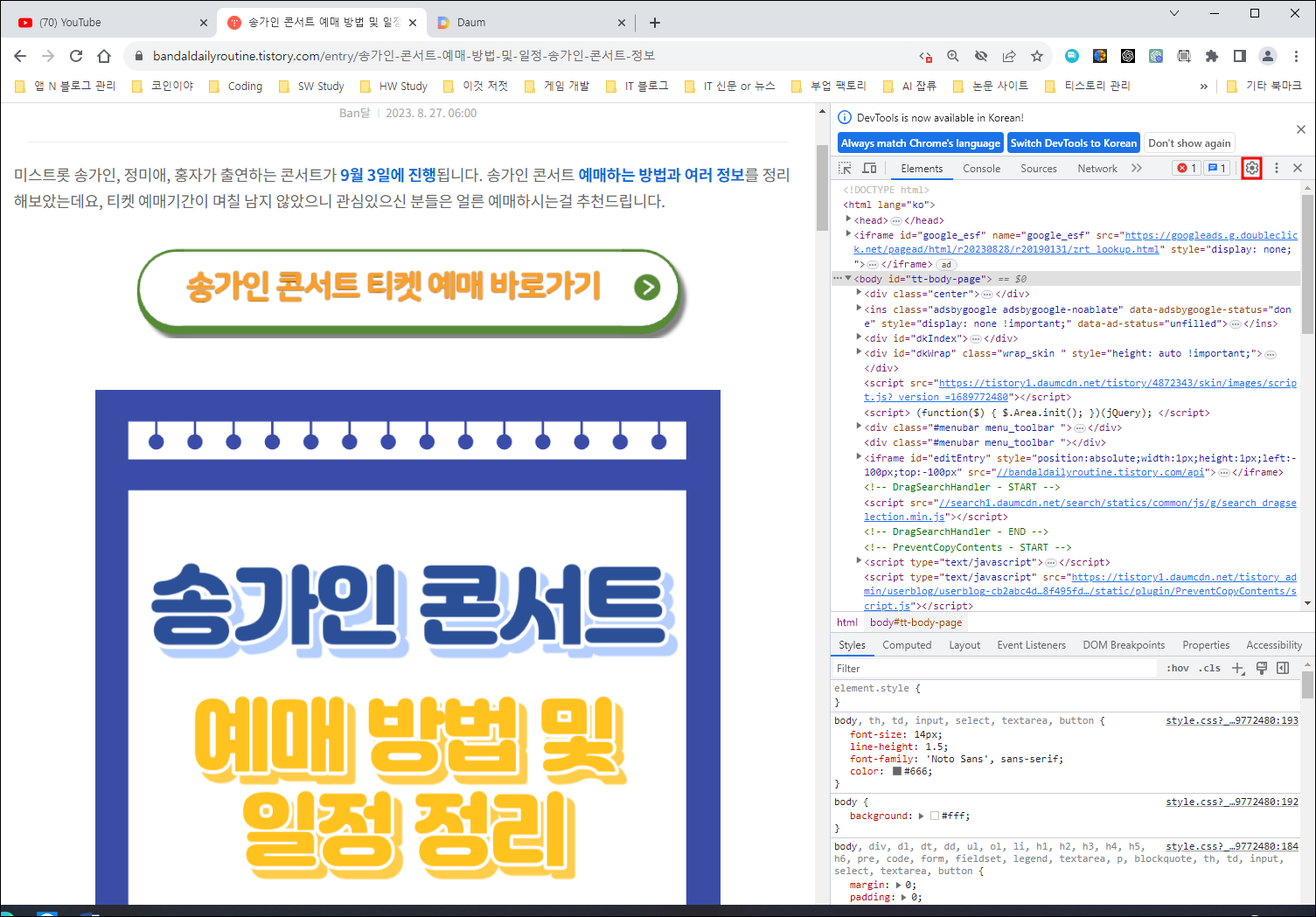Toggle rendering emulations paintbrush icon

(x=1262, y=668)
